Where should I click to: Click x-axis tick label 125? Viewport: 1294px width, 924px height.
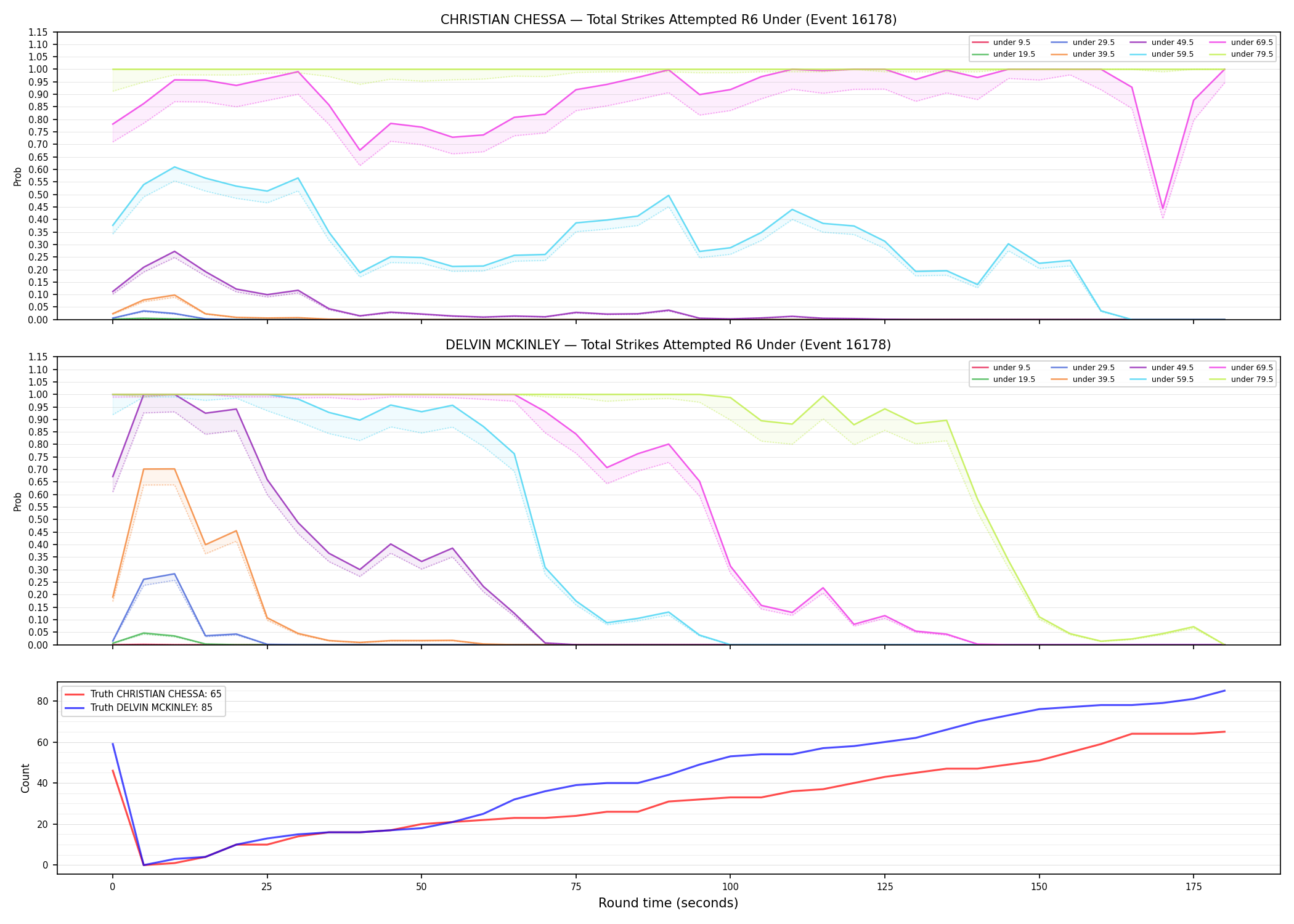(x=885, y=887)
